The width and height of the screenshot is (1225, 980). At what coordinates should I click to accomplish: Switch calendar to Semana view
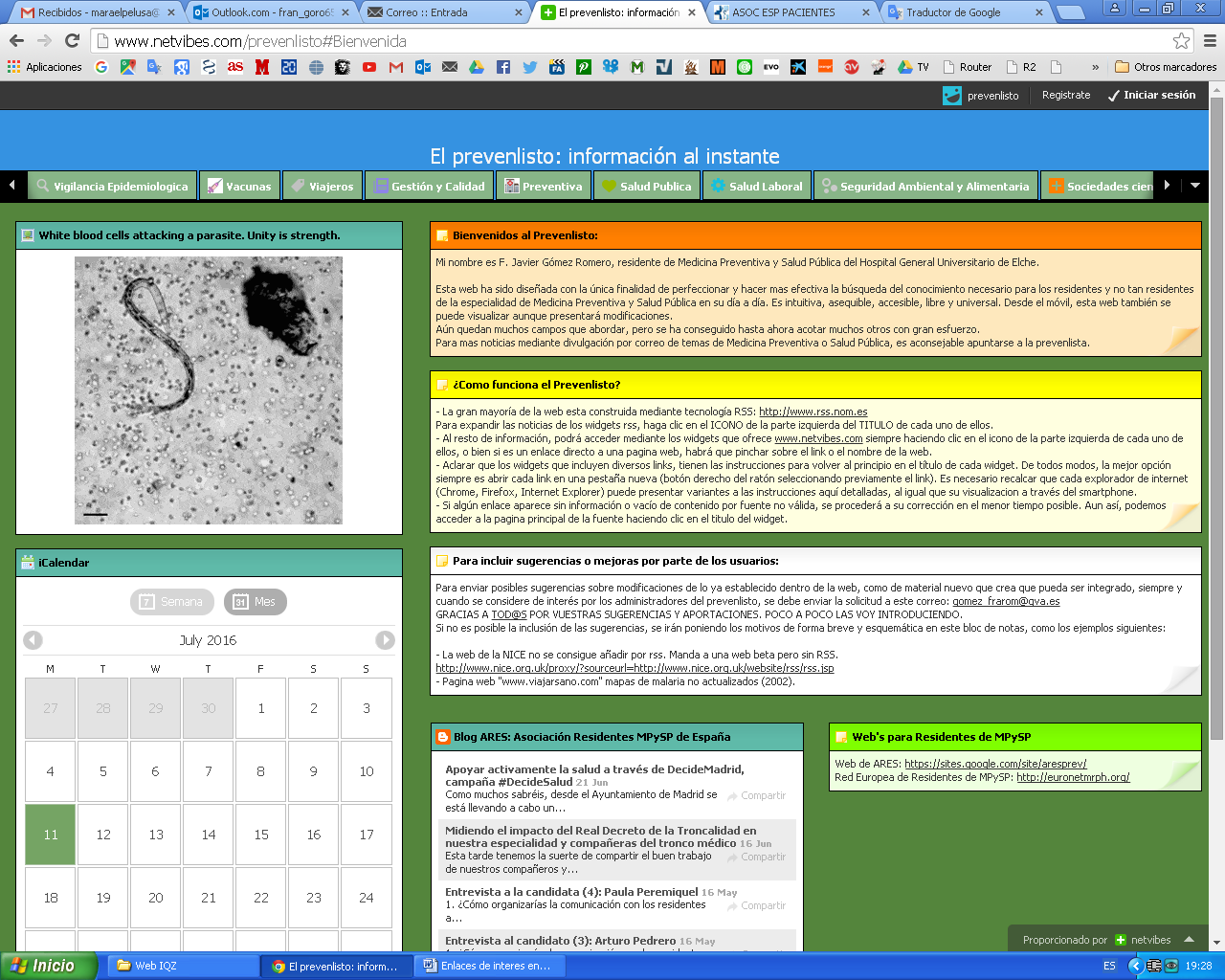pyautogui.click(x=172, y=602)
